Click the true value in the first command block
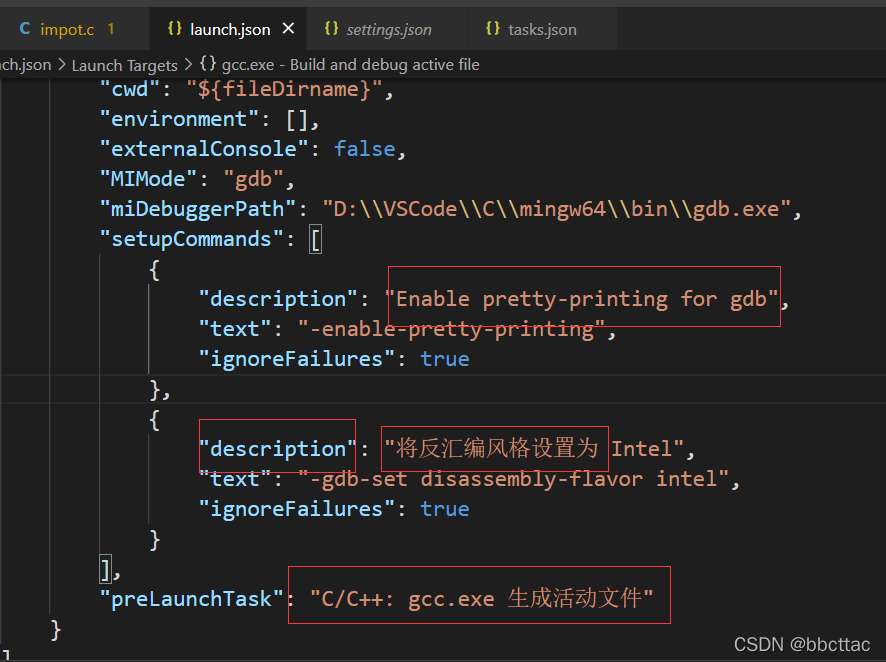The height and width of the screenshot is (662, 886). click(445, 359)
